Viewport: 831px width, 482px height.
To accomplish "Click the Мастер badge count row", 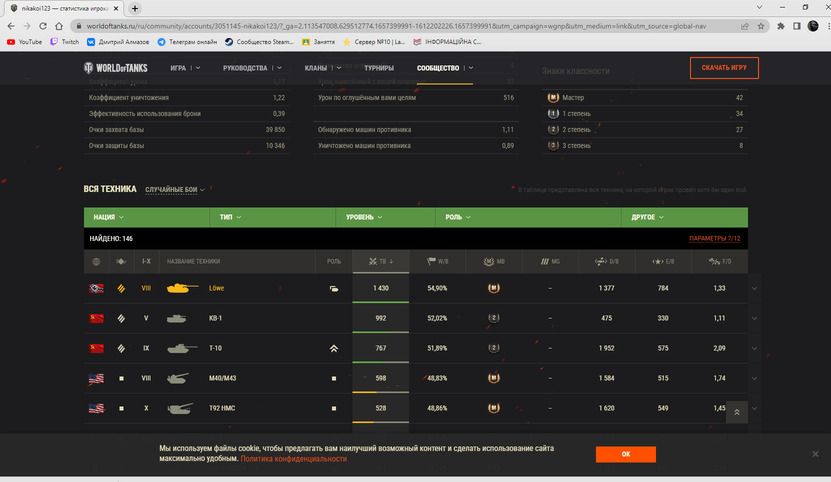I will [x=644, y=98].
